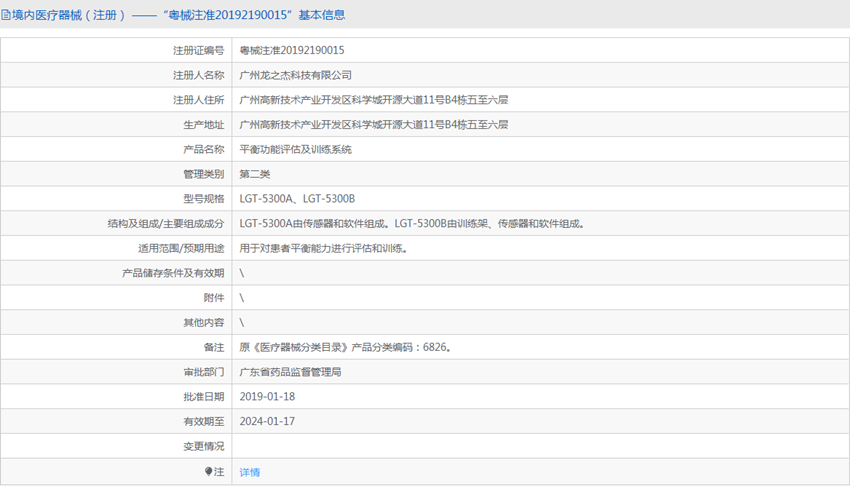Click the 产品储存条件及有效期 label

pyautogui.click(x=173, y=273)
